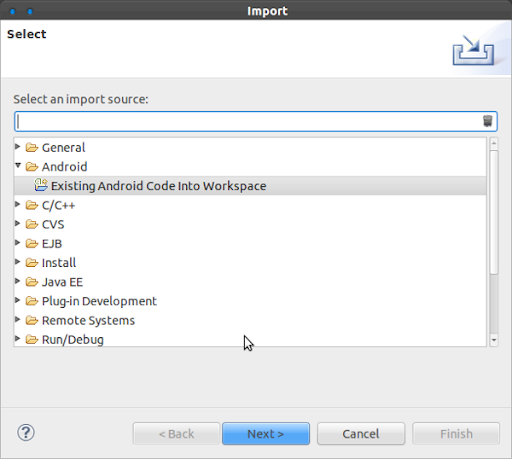Expand the Java EE category

coord(18,281)
